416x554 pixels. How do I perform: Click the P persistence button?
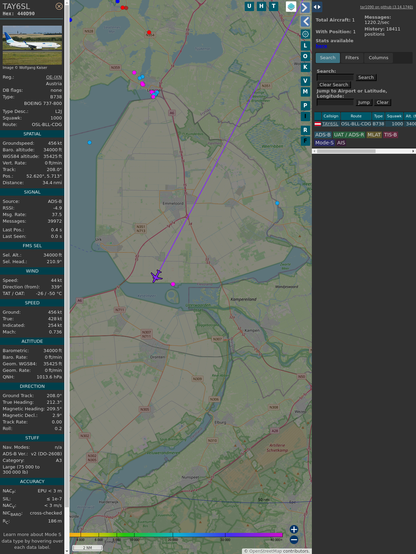(x=305, y=105)
